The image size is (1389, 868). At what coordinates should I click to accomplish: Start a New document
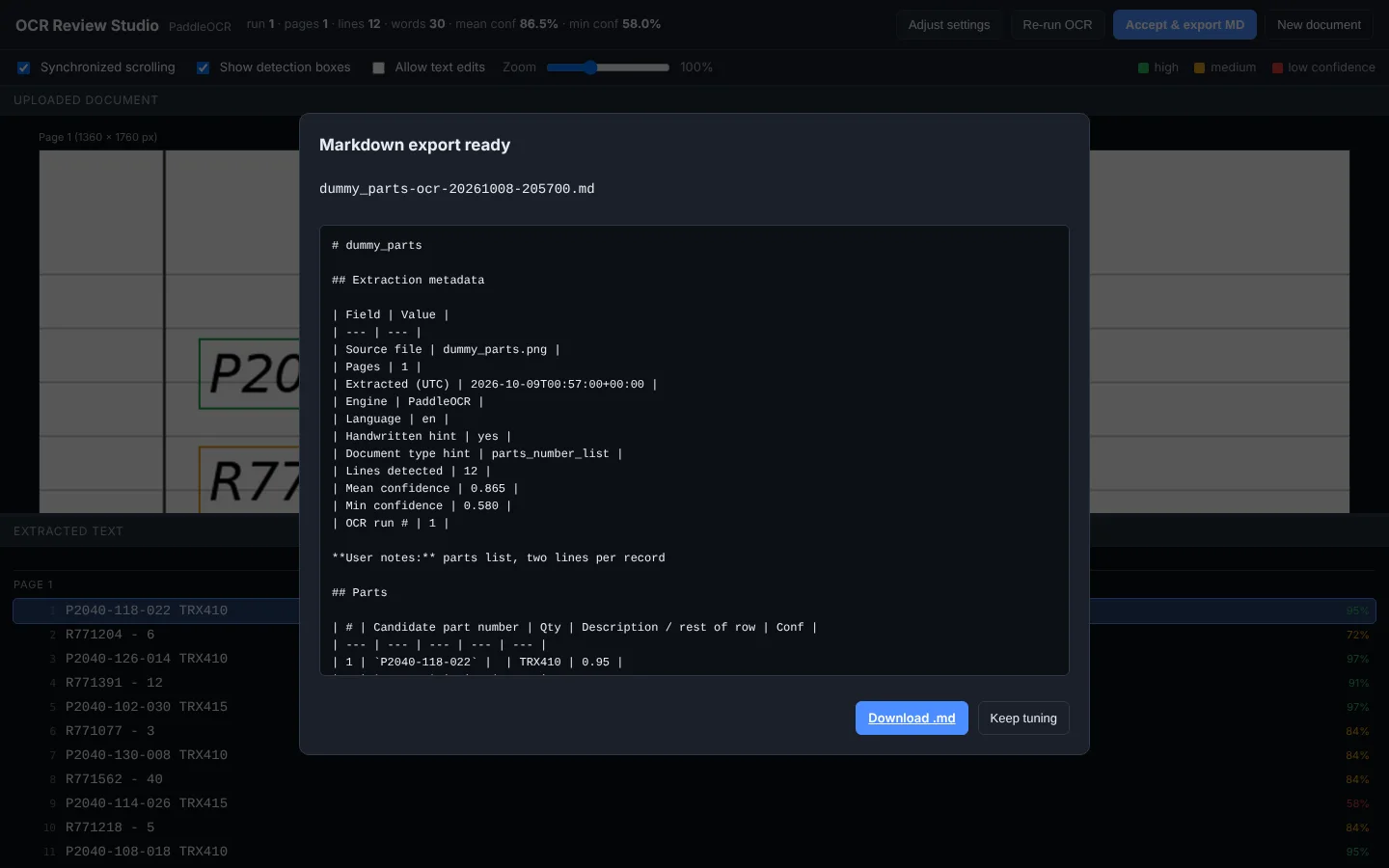coord(1319,25)
